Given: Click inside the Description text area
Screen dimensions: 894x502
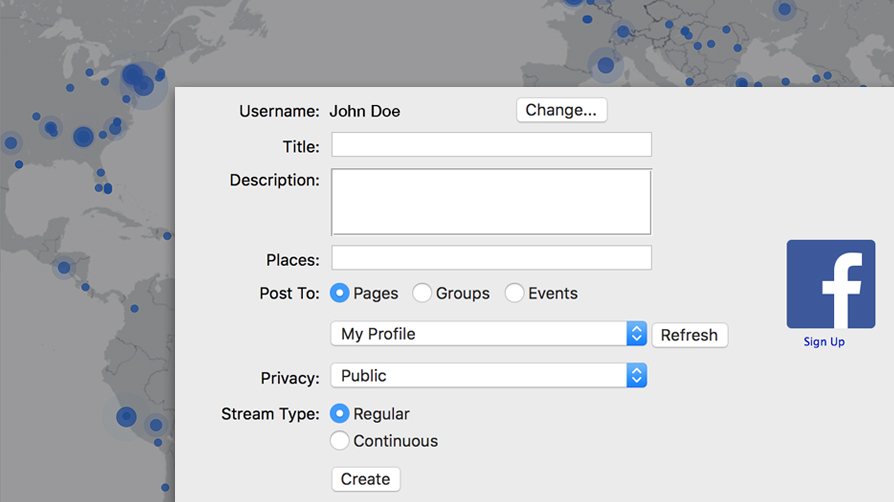Looking at the screenshot, I should [491, 201].
